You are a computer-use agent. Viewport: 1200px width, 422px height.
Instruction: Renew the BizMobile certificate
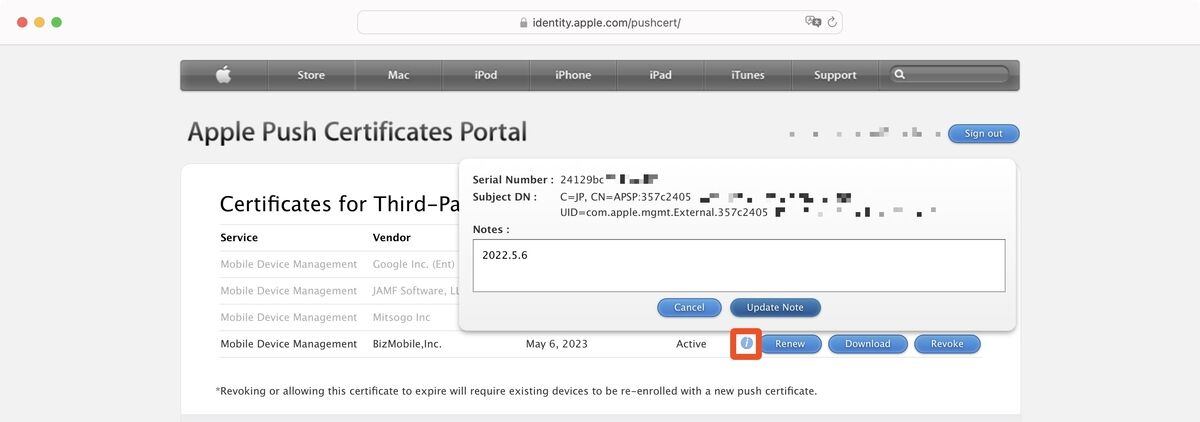[x=790, y=344]
